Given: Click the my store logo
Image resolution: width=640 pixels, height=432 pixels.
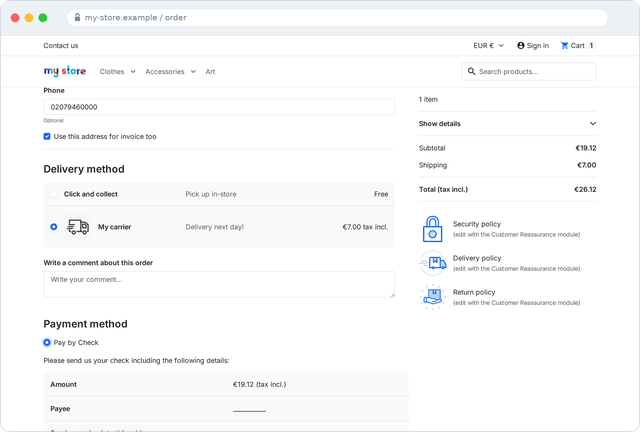Looking at the screenshot, I should coord(64,71).
